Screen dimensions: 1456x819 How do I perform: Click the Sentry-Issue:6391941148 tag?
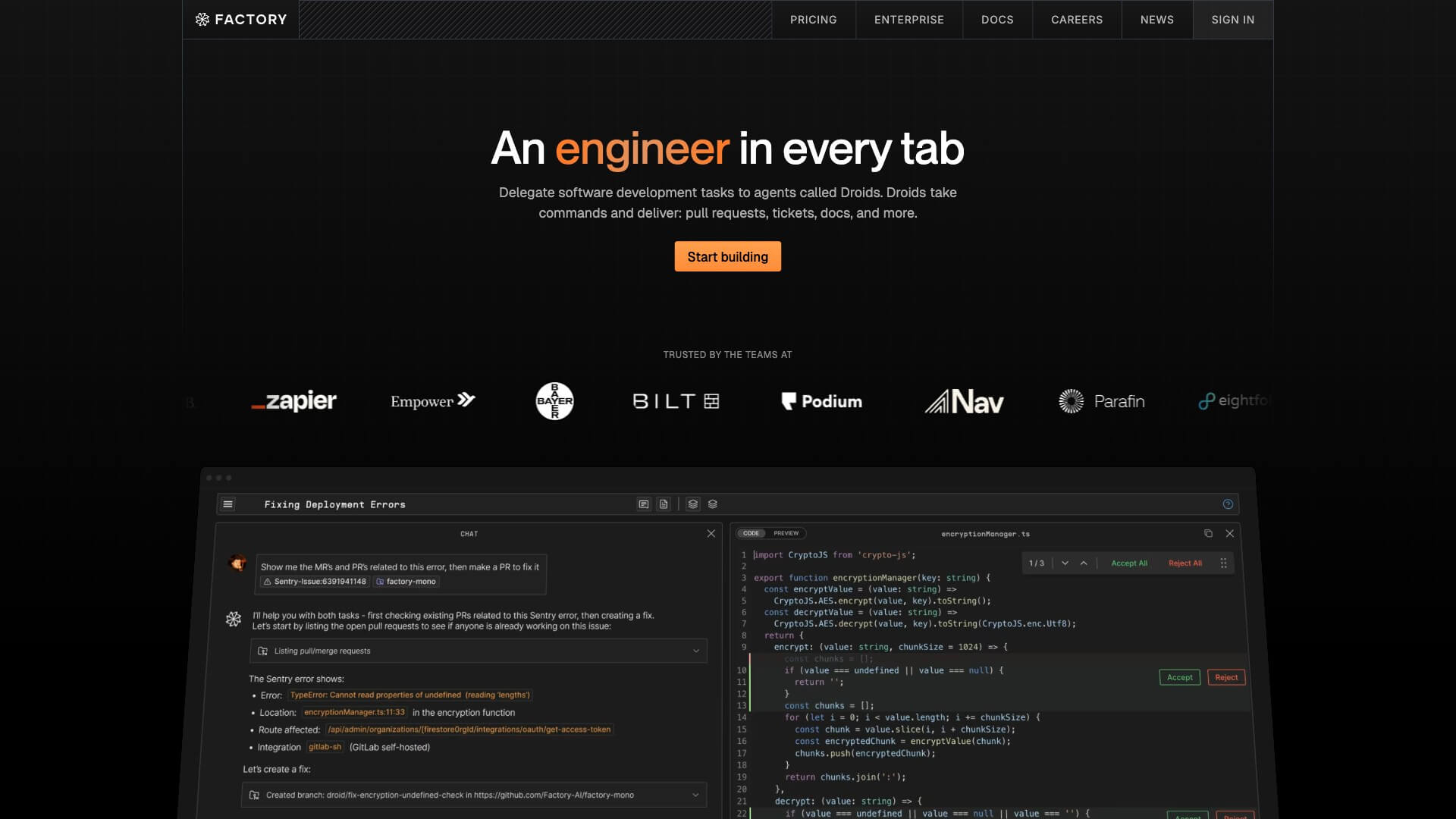315,582
